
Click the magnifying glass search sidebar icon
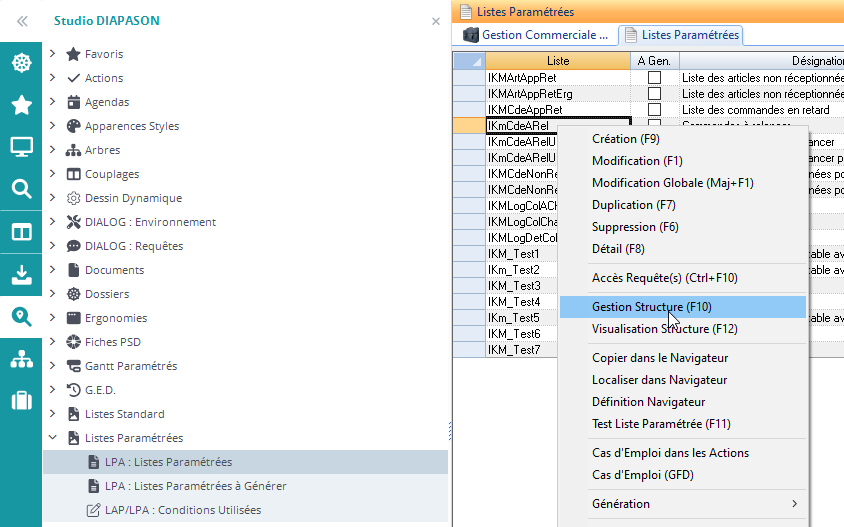(x=21, y=189)
